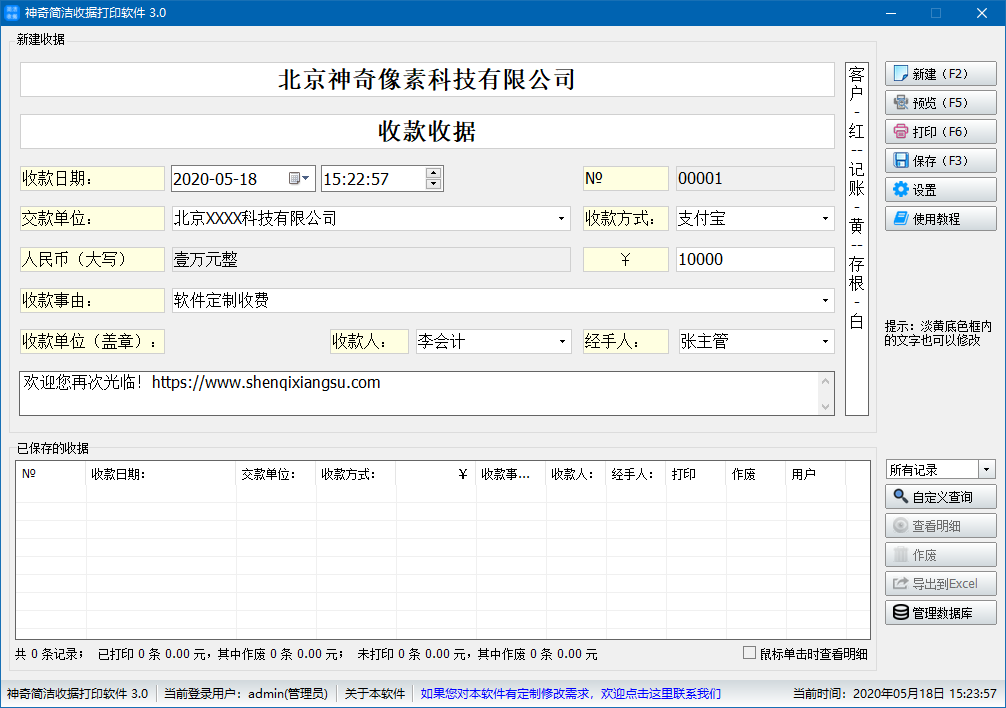The height and width of the screenshot is (708, 1006).
Task: Open print preview via 预览 (F5)
Action: 940,102
